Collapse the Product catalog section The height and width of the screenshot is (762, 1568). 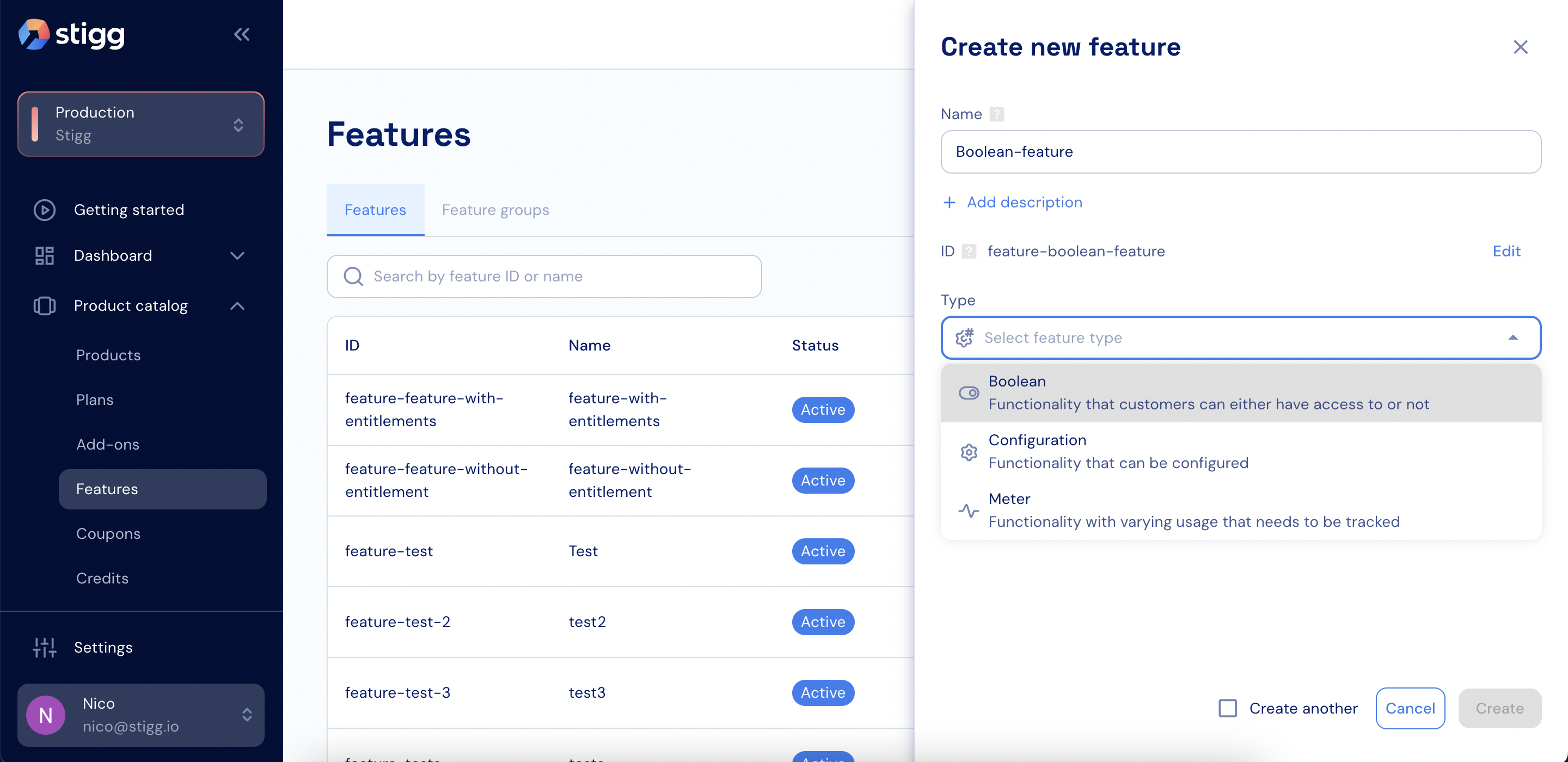237,306
